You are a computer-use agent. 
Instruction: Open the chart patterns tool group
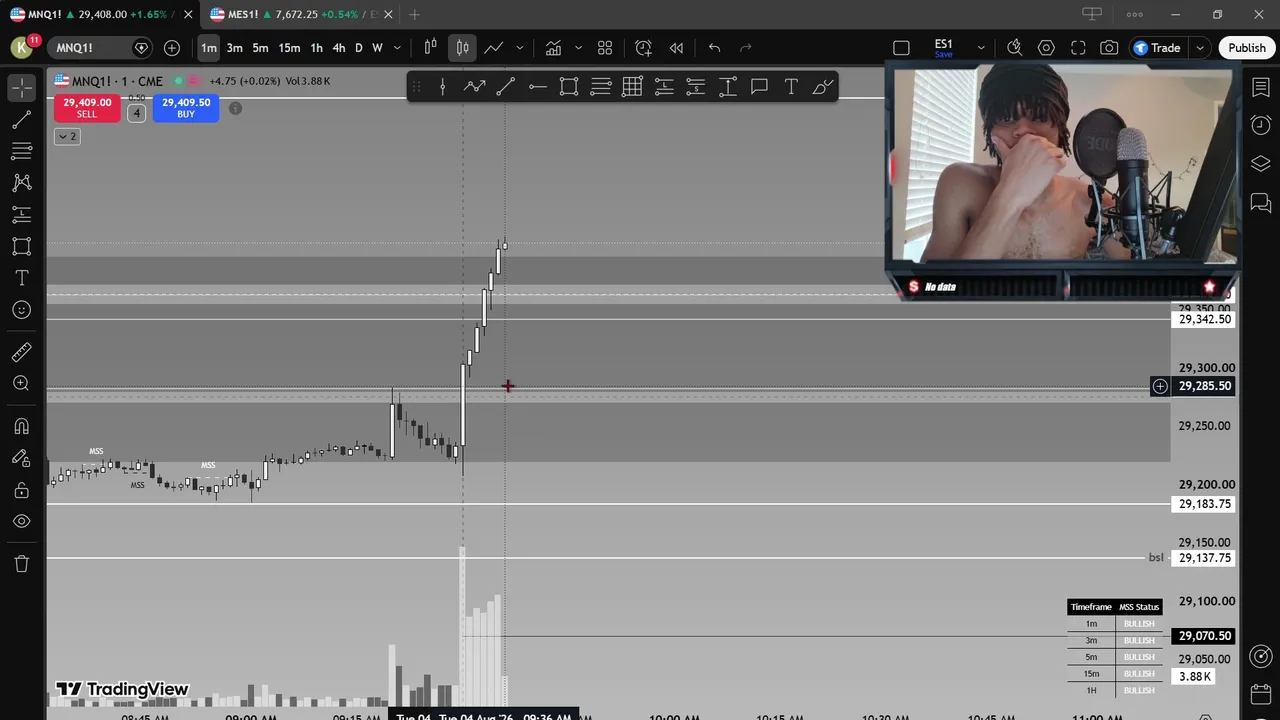pos(21,183)
